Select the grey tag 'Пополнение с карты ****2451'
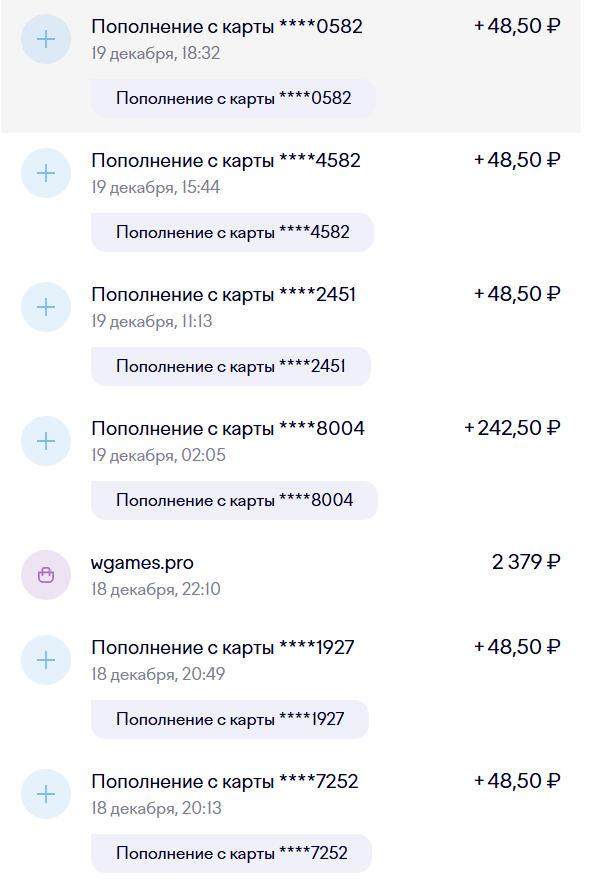This screenshot has height=895, width=613. coord(230,366)
